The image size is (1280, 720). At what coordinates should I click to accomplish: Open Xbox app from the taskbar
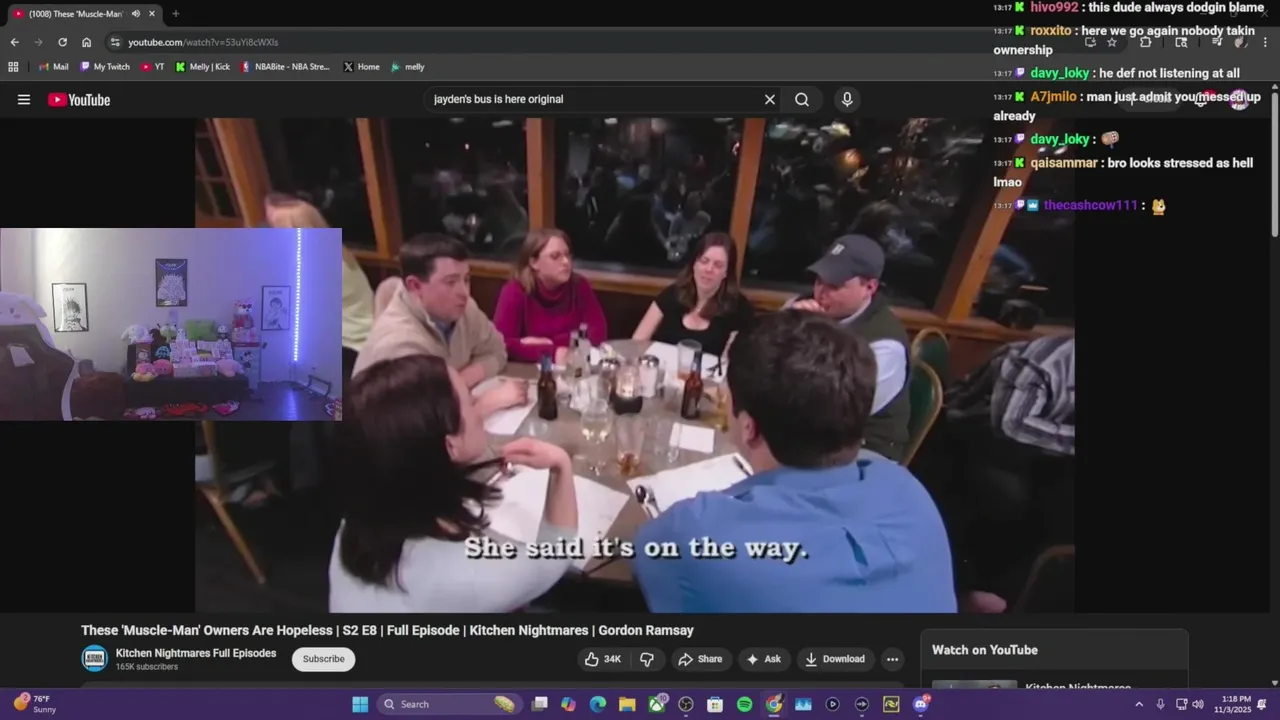(x=656, y=704)
